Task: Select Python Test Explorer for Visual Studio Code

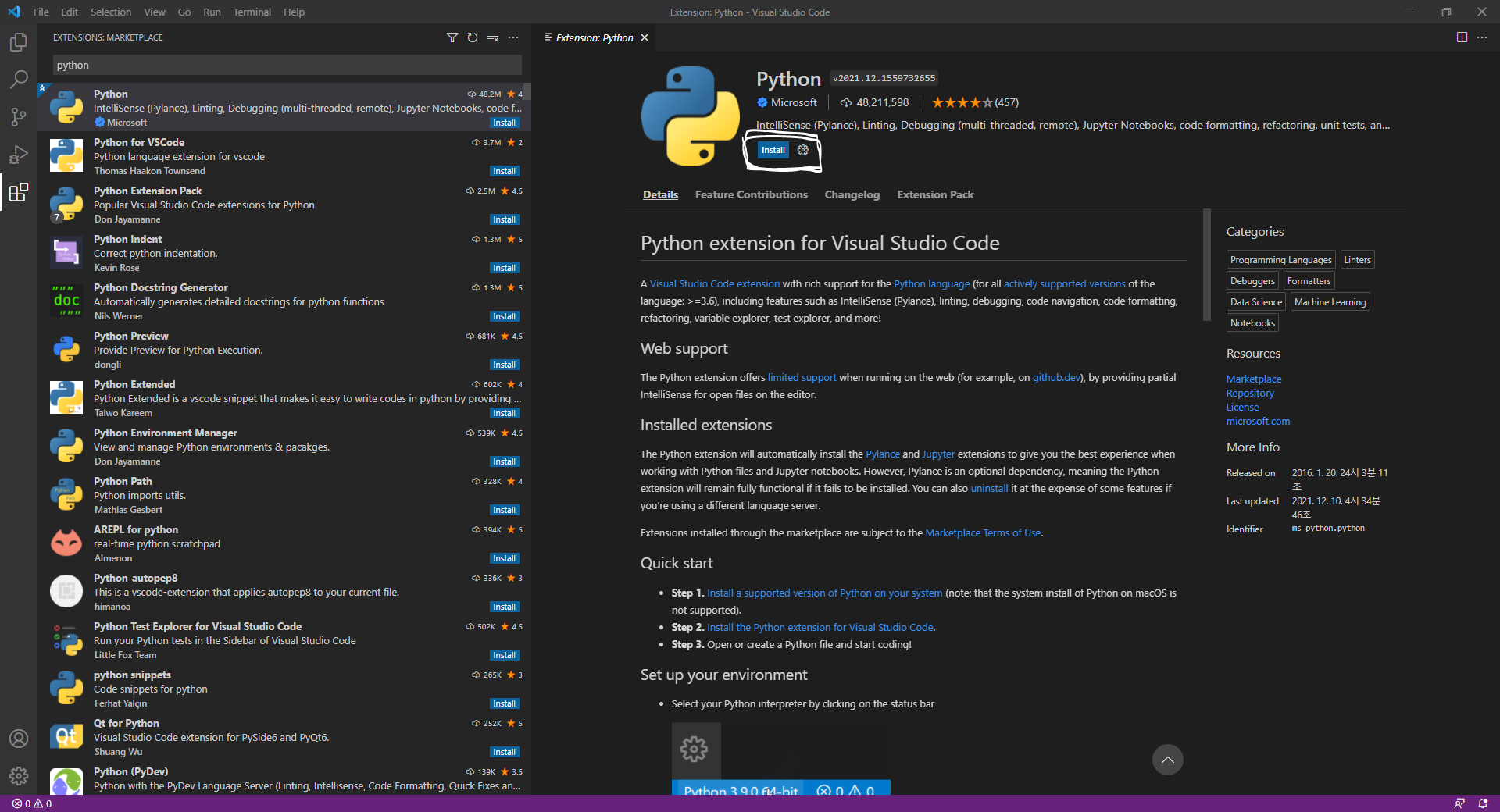Action: 285,640
